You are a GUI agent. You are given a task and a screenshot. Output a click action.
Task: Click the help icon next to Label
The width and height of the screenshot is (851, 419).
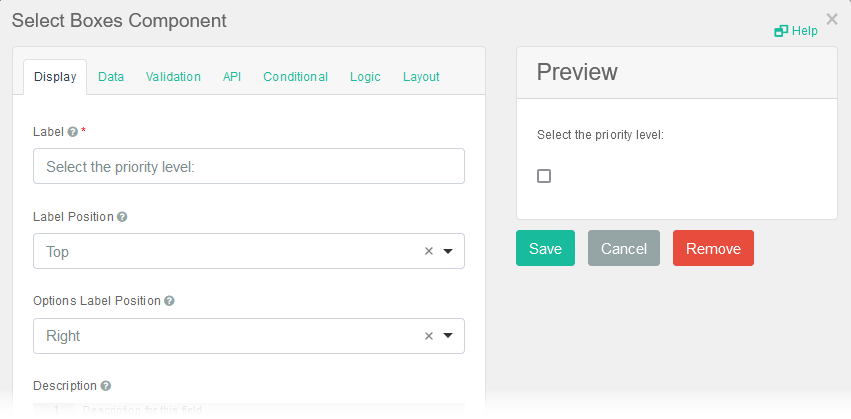[73, 132]
